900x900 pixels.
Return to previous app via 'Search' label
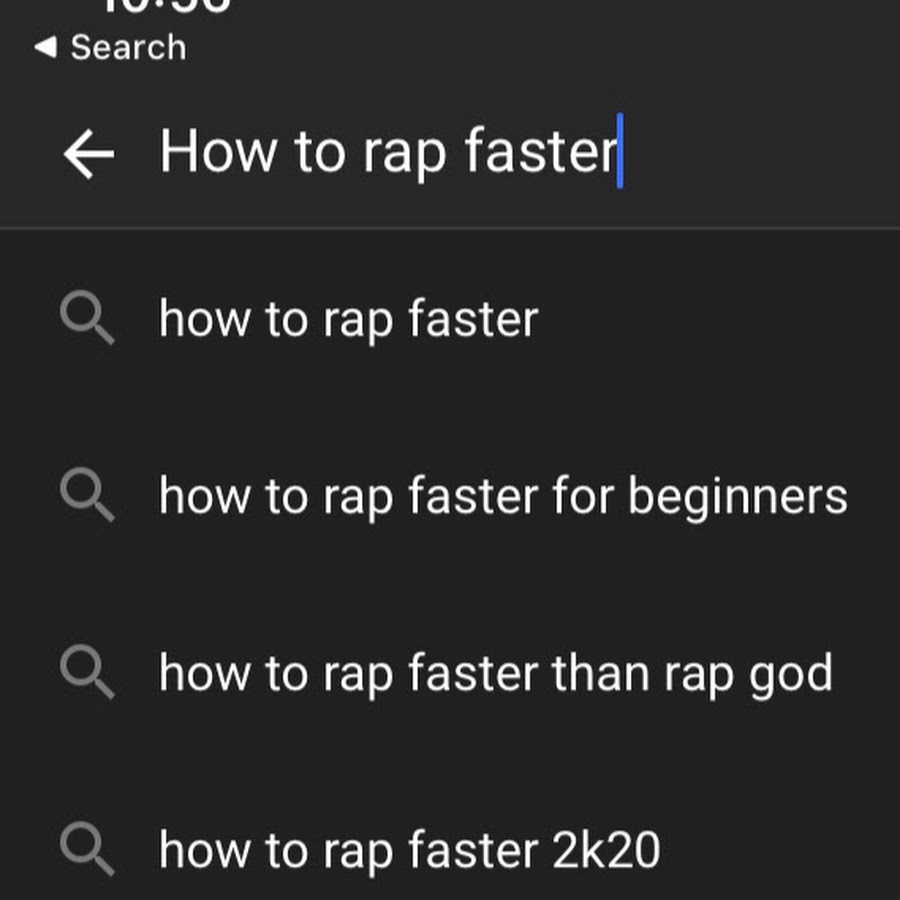pyautogui.click(x=128, y=47)
